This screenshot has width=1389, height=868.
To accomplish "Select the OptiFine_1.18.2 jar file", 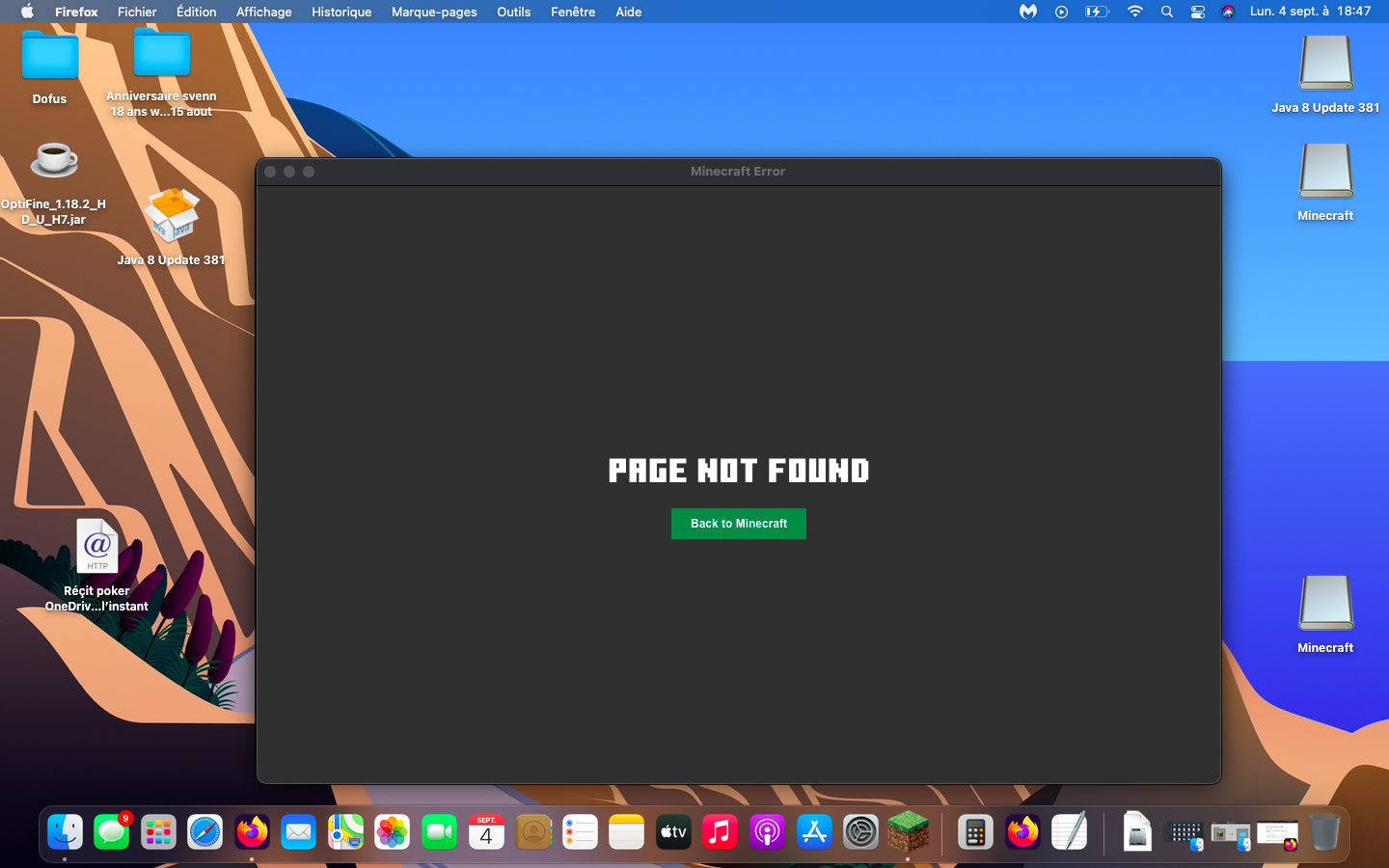I will tap(54, 160).
